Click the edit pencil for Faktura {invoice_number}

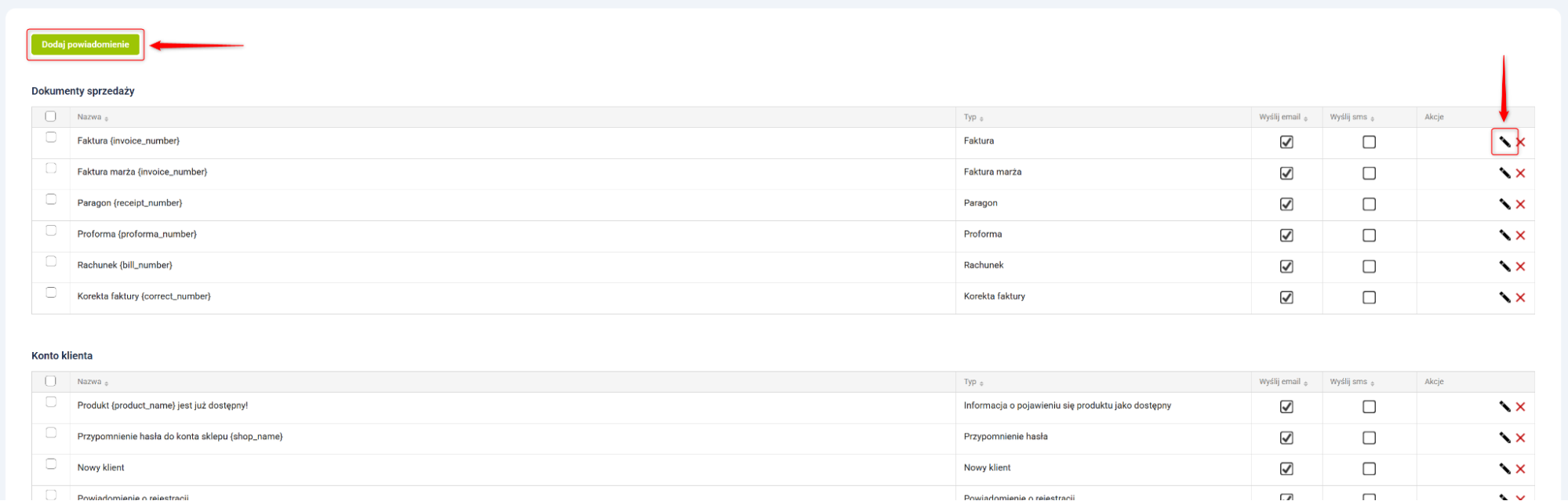[x=1504, y=142]
